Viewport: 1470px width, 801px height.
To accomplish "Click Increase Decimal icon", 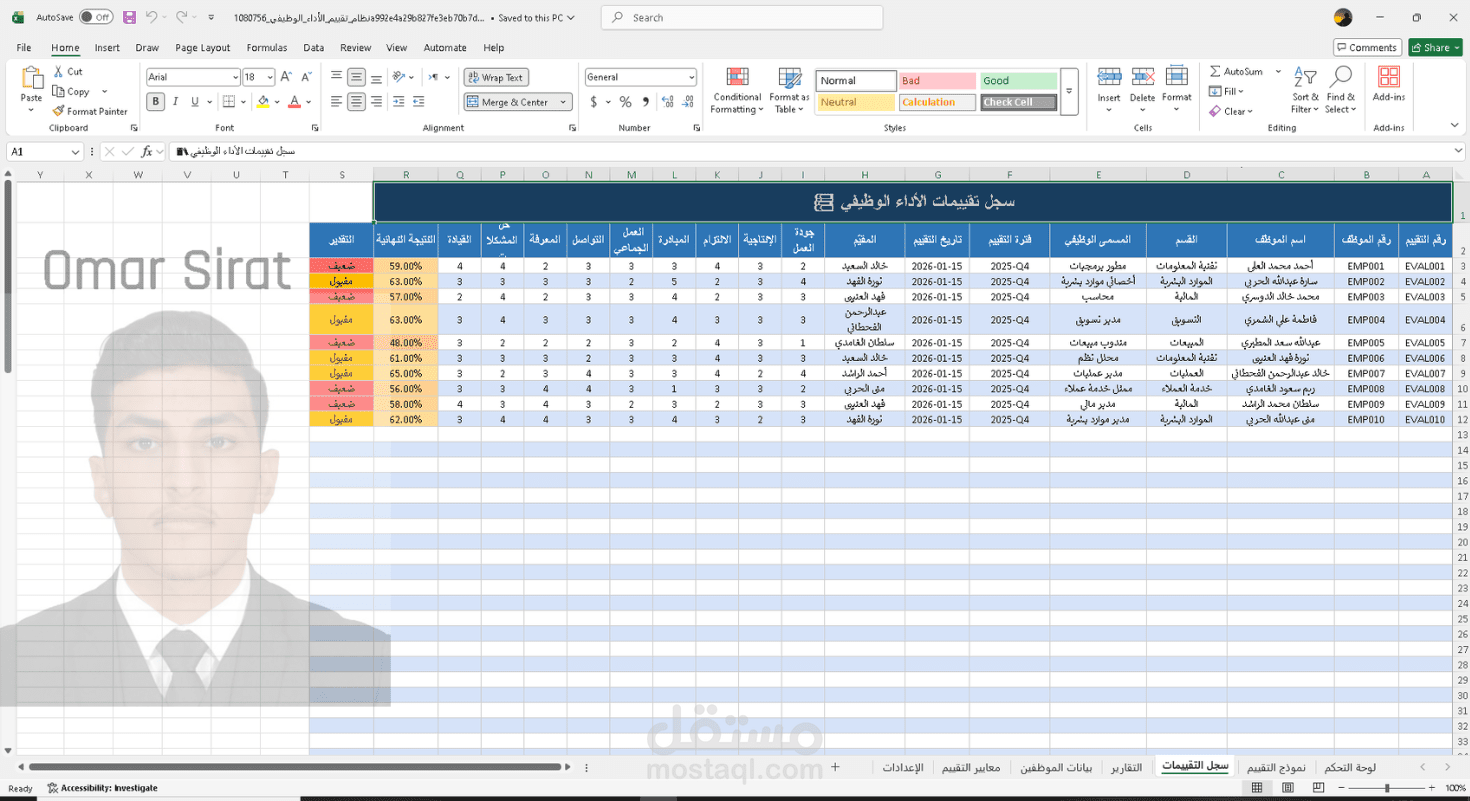I will pos(668,102).
